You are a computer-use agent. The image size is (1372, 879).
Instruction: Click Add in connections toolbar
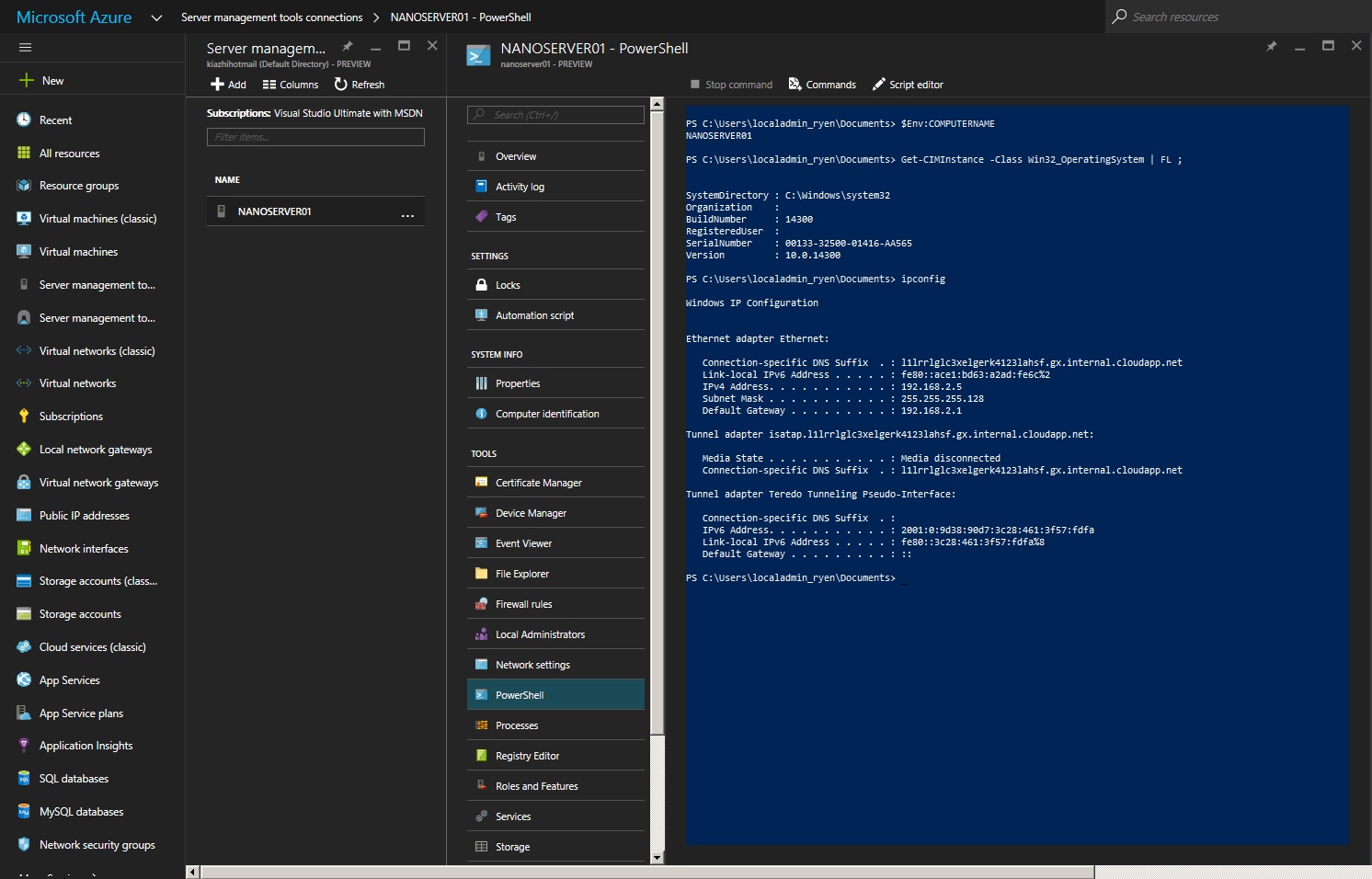click(228, 85)
